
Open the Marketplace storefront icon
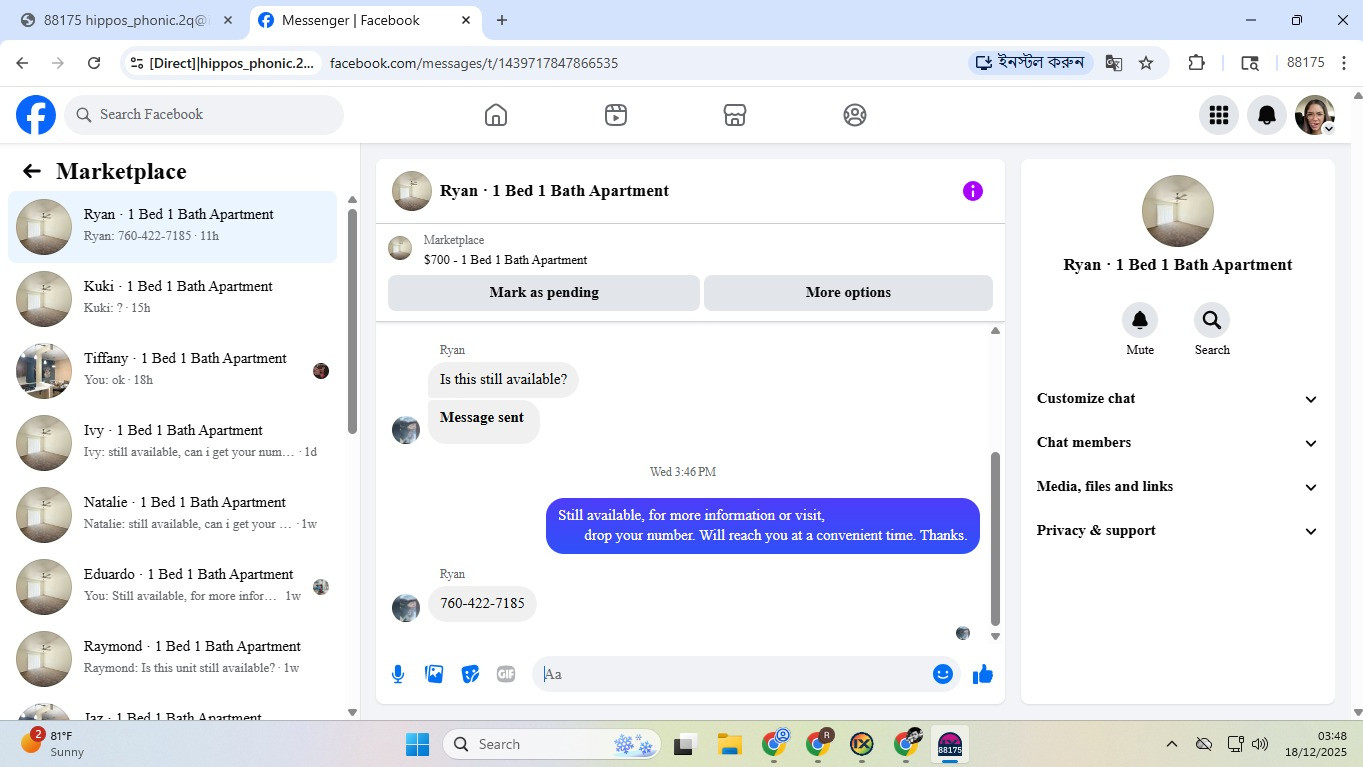tap(735, 115)
